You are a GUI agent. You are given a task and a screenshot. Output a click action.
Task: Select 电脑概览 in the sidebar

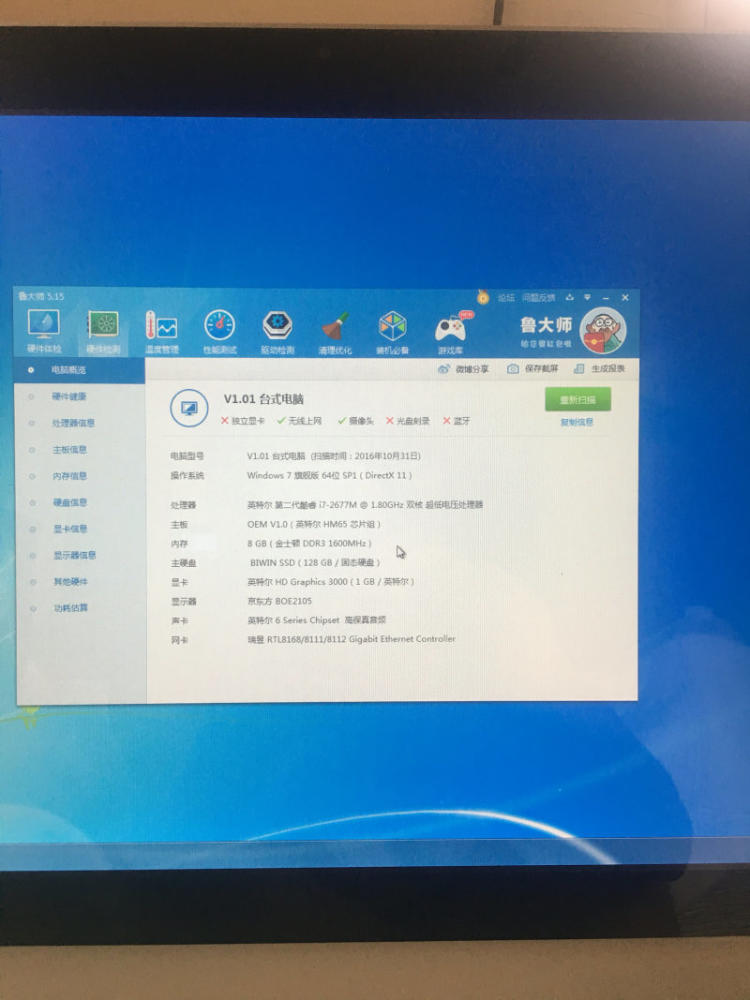79,370
